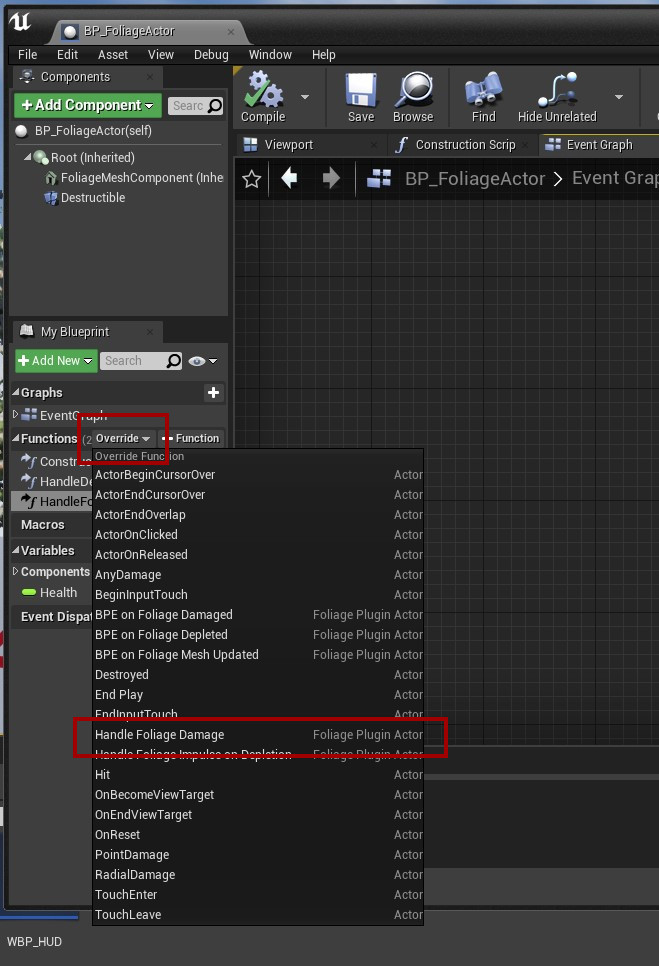Collapse the Root (Inherited) component

coord(27,157)
